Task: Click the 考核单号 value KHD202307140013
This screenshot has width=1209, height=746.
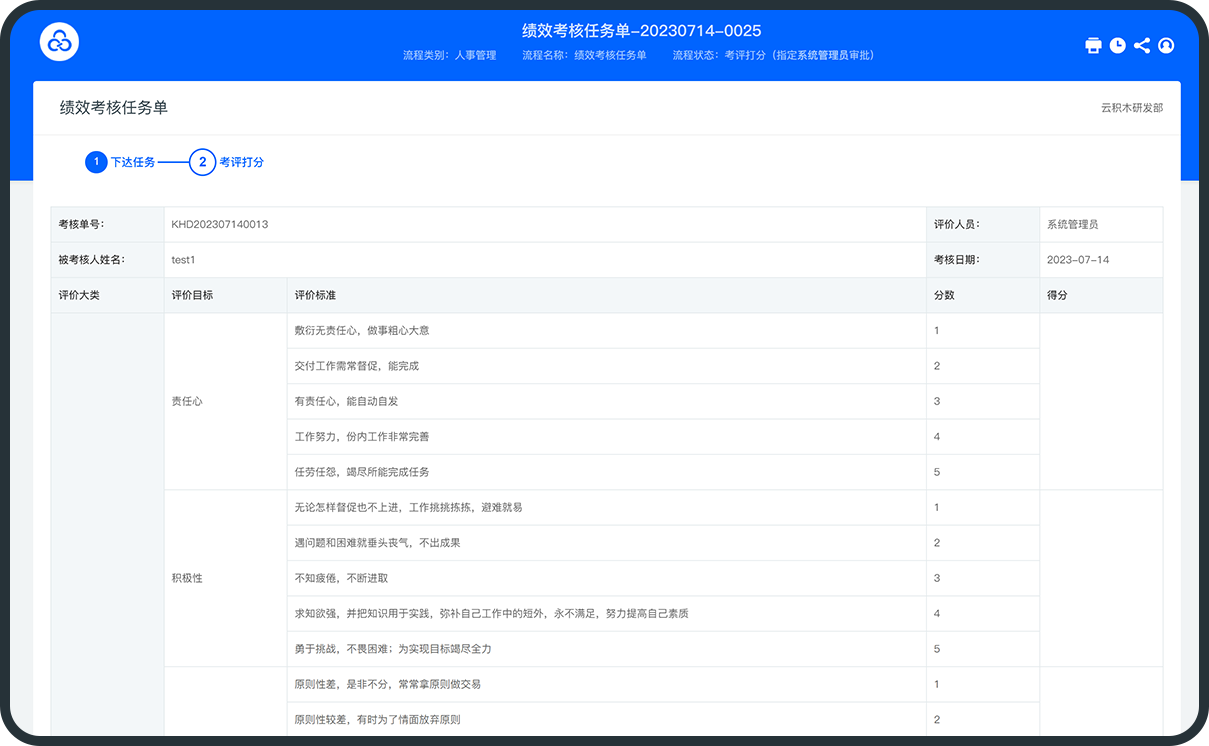Action: pyautogui.click(x=220, y=225)
